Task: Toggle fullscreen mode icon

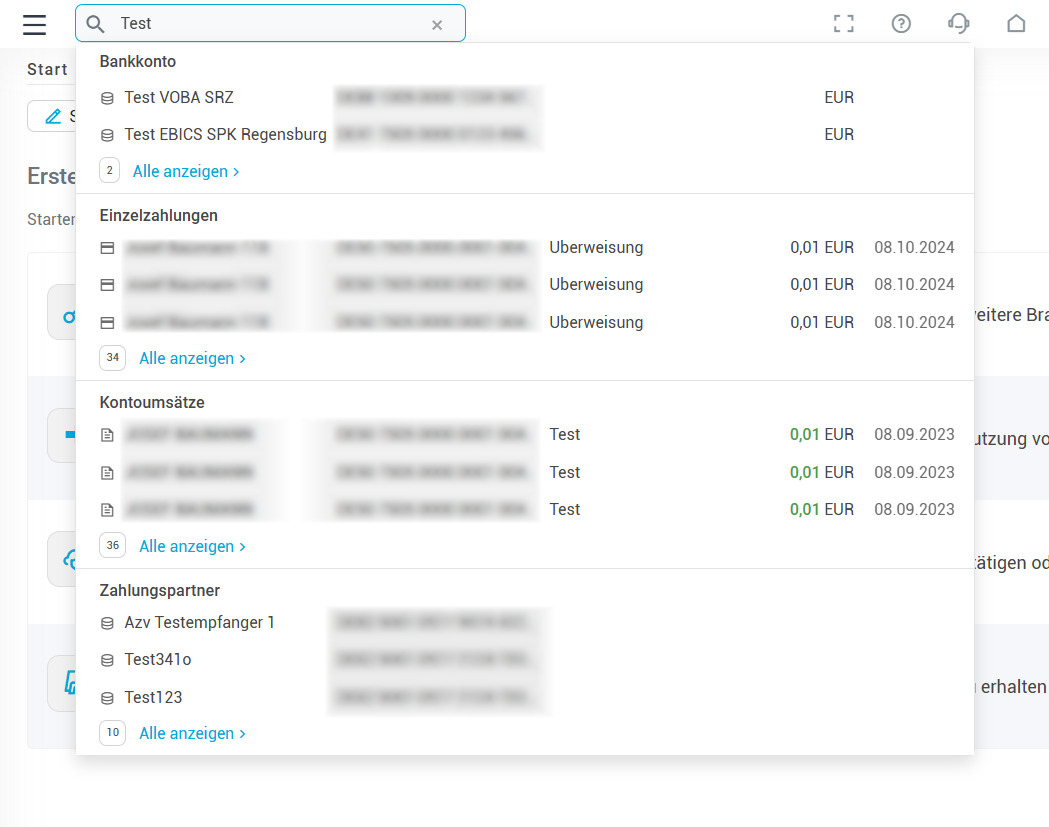Action: coord(844,24)
